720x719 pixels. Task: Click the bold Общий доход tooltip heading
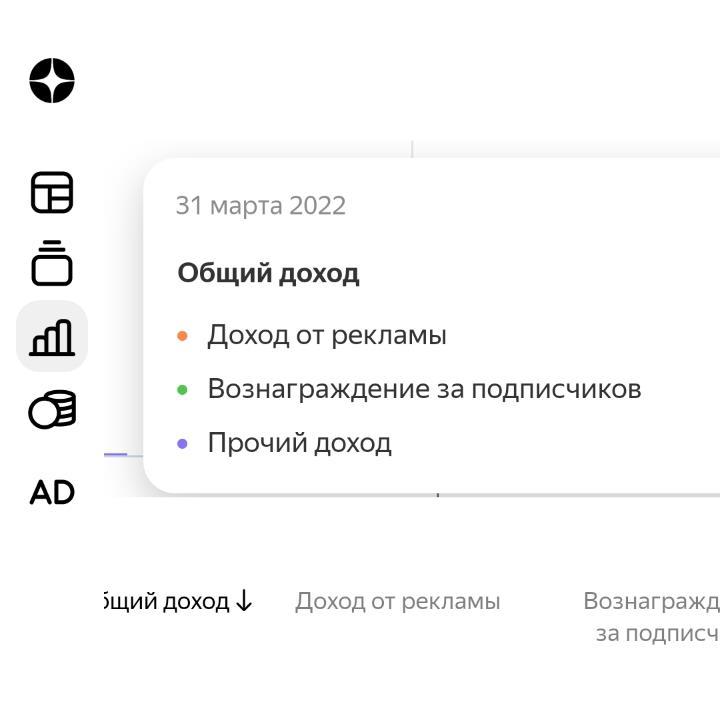(268, 273)
